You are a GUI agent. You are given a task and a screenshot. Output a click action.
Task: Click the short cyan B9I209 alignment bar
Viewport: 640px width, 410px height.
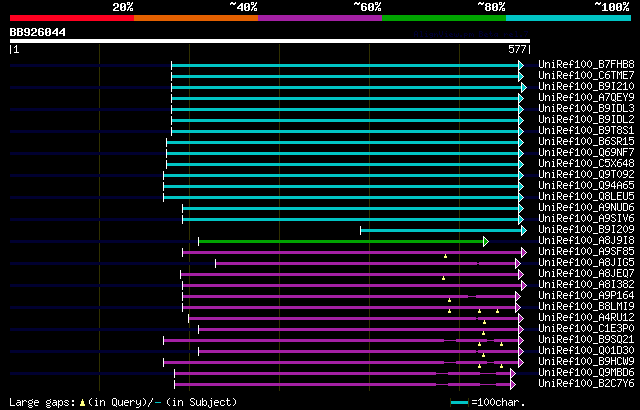[441, 230]
